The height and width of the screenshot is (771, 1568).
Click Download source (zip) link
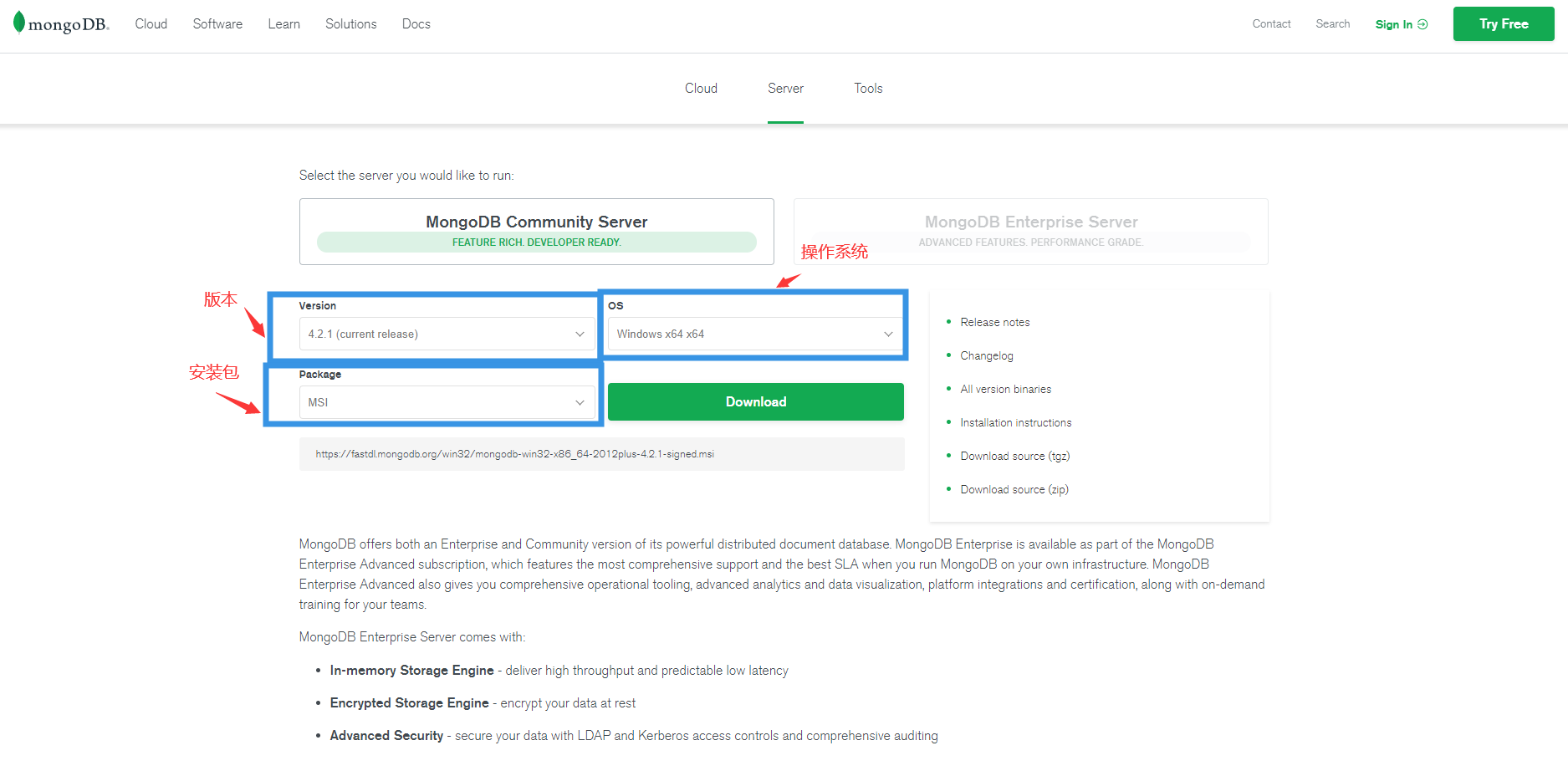click(x=1014, y=490)
